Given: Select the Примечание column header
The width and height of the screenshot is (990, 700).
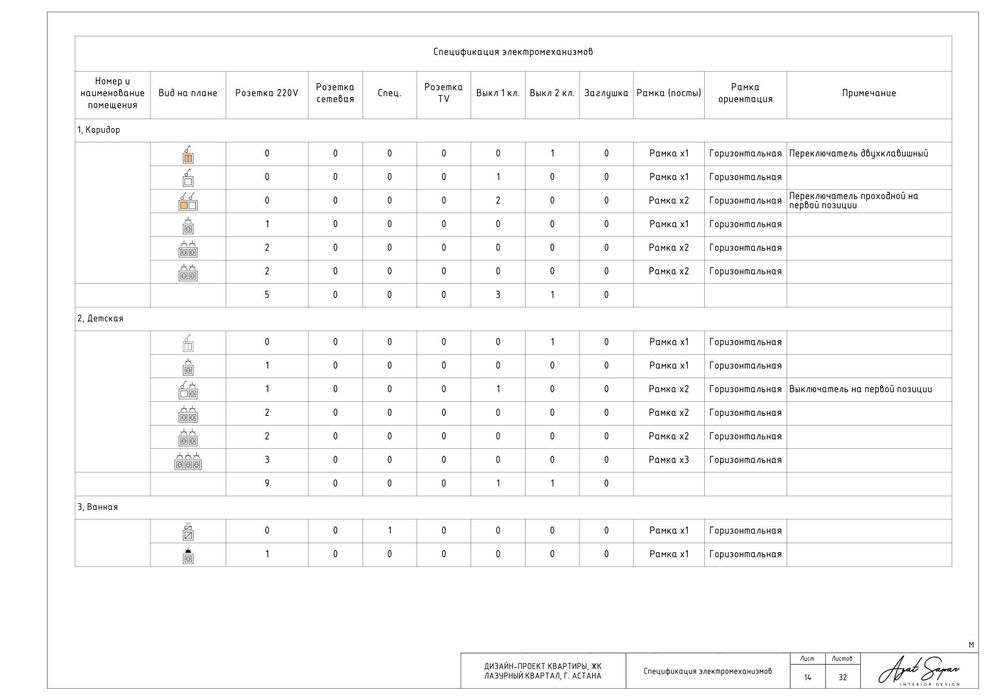Looking at the screenshot, I should click(x=869, y=93).
